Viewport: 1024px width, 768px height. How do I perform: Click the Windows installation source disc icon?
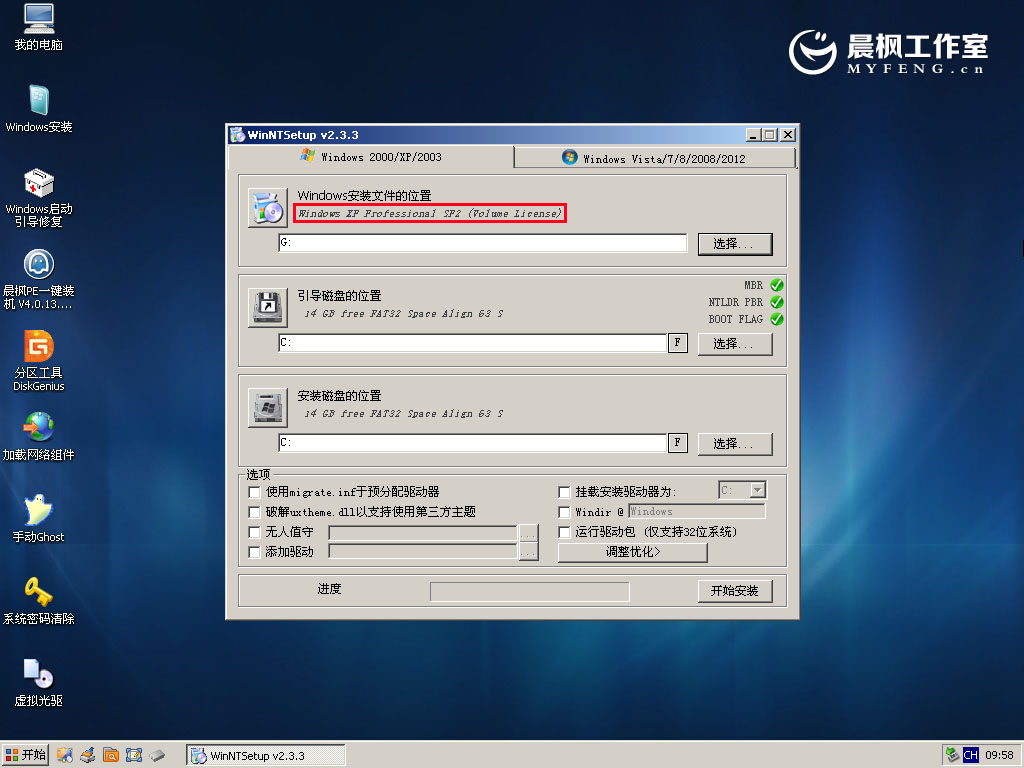pyautogui.click(x=268, y=208)
